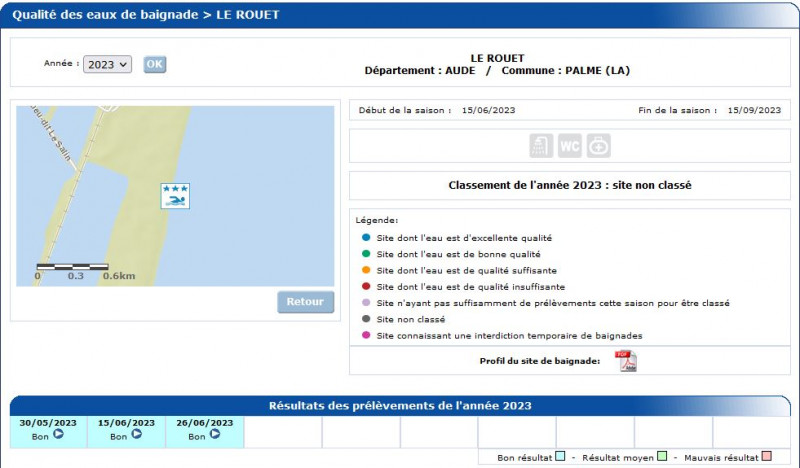800x468 pixels.
Task: Open details arrow for 26/06/2023 sample
Action: pyautogui.click(x=214, y=435)
